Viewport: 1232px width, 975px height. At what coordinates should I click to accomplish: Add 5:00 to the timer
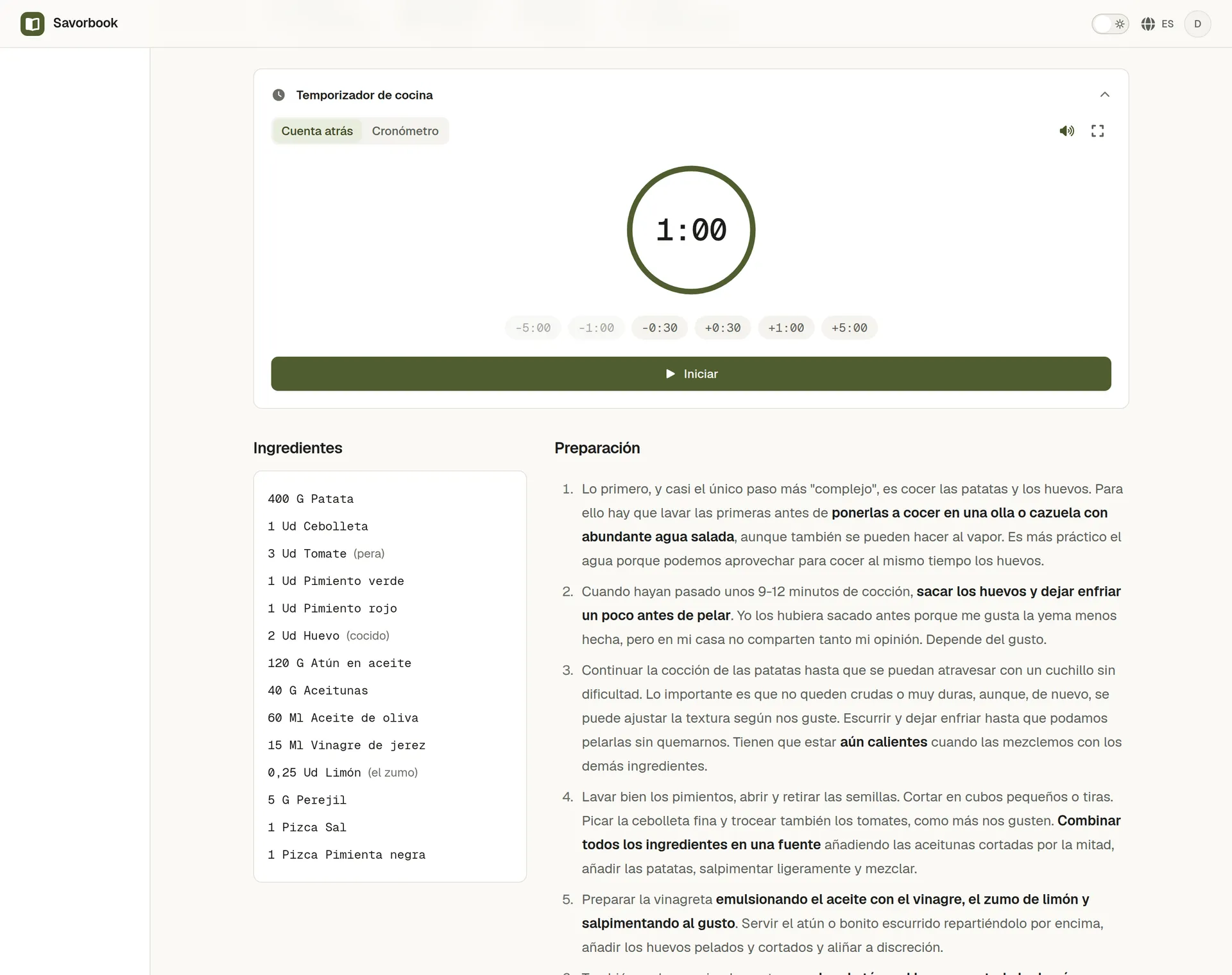pyautogui.click(x=850, y=328)
